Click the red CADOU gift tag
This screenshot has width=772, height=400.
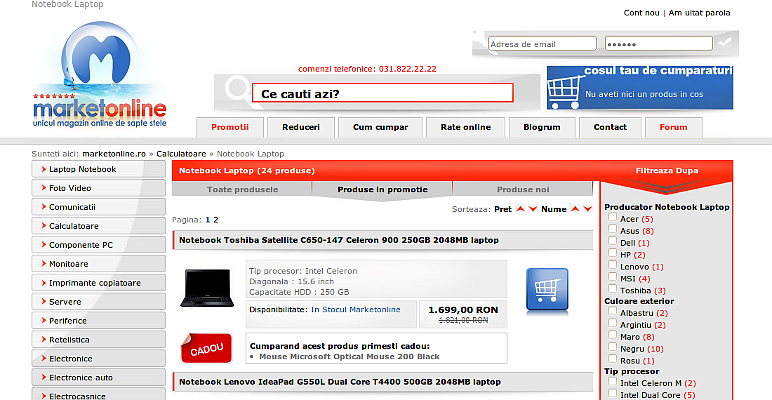pos(206,348)
